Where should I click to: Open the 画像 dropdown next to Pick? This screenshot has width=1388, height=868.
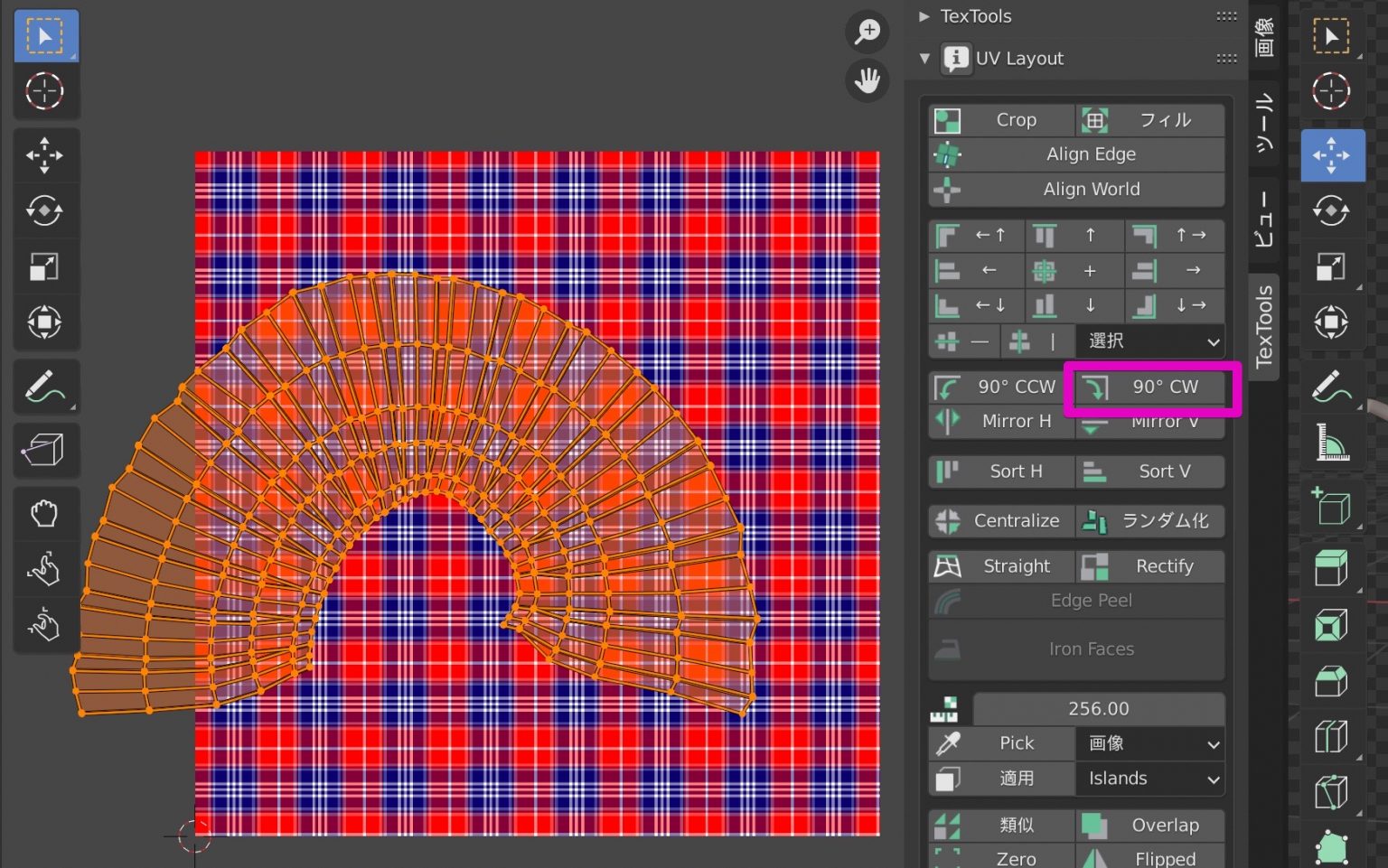(1149, 742)
